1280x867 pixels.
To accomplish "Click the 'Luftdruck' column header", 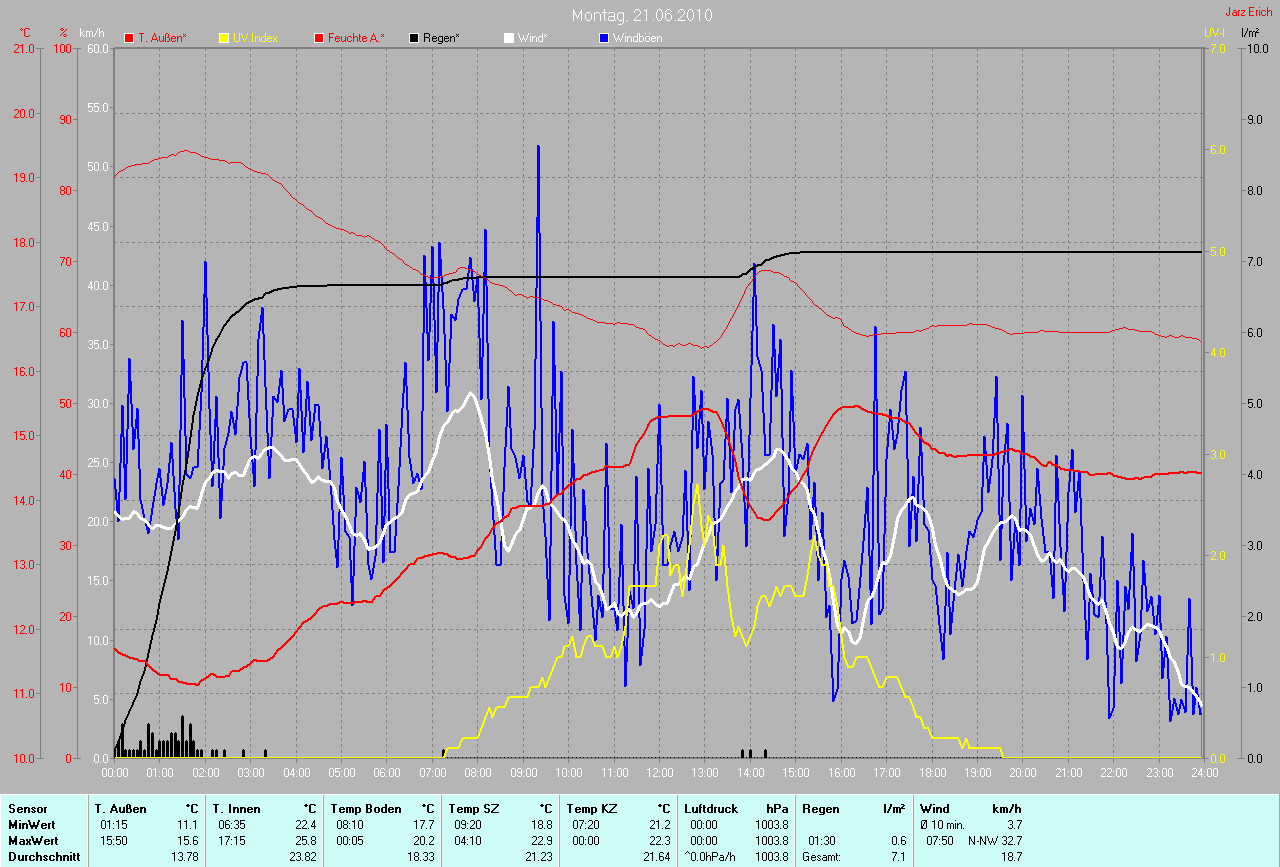I will pos(709,809).
